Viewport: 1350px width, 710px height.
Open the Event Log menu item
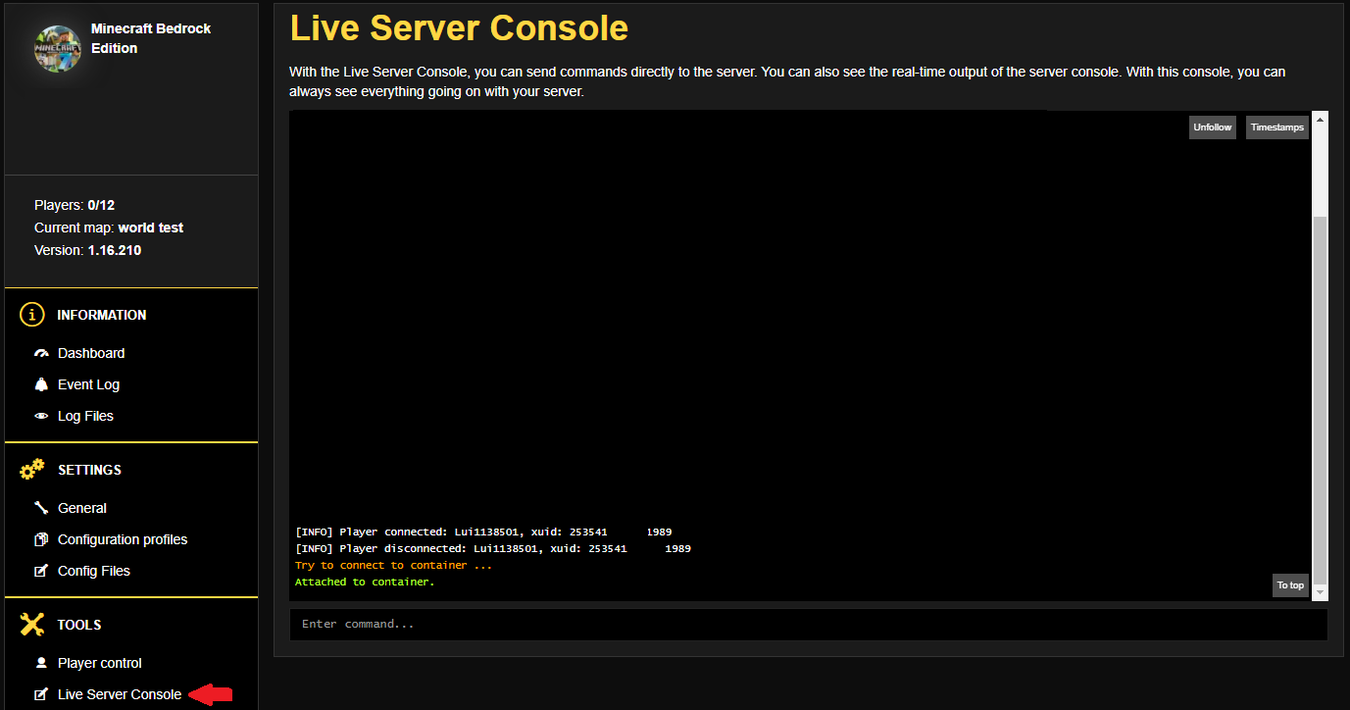88,384
